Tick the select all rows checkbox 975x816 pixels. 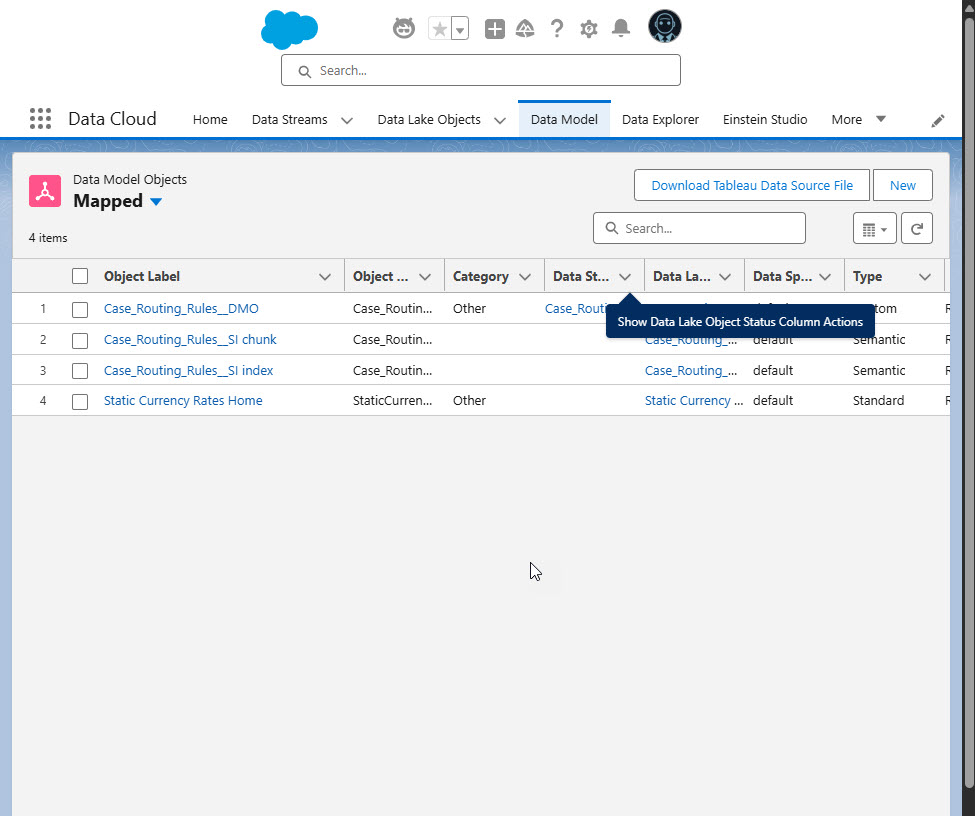[x=80, y=276]
